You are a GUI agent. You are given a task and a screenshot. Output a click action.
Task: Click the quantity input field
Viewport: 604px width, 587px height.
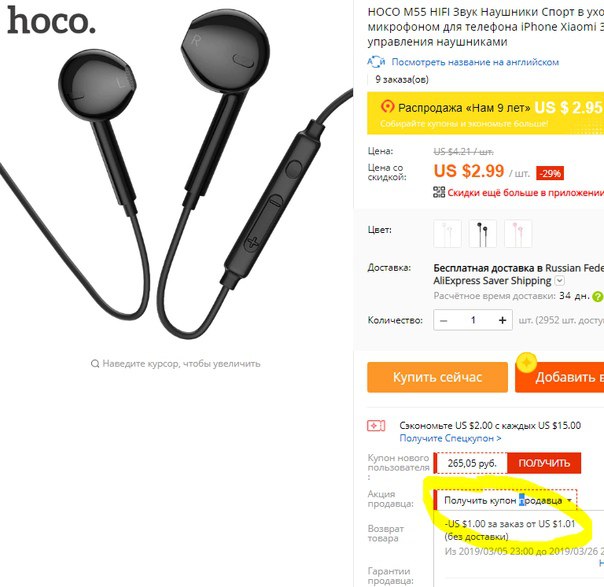point(473,320)
